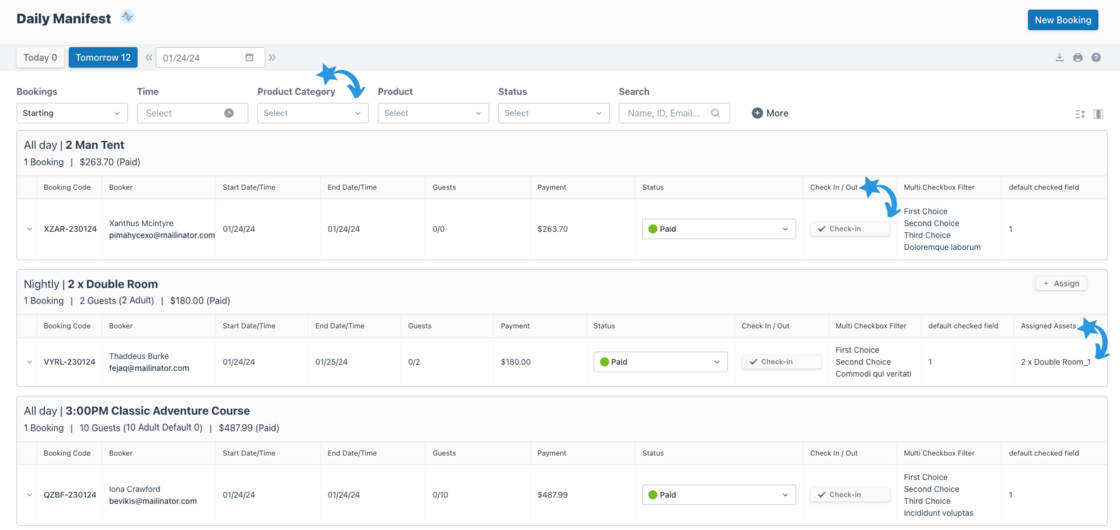The width and height of the screenshot is (1120, 530).
Task: Toggle the row sorting list icon
Action: tap(1080, 114)
